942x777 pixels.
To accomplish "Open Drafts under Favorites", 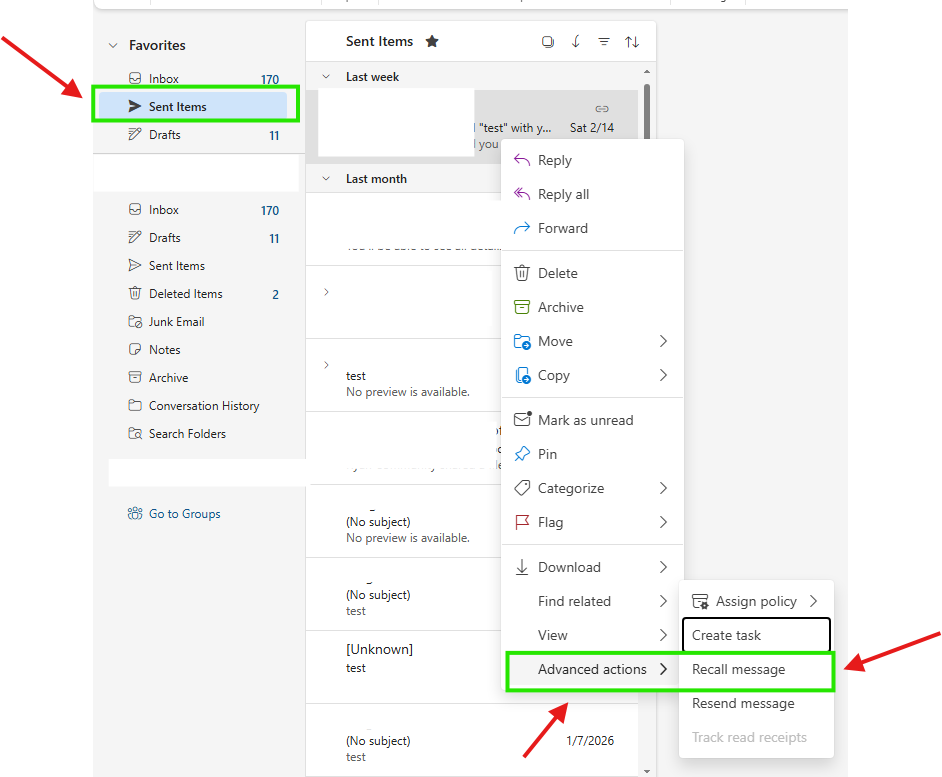I will [x=195, y=135].
